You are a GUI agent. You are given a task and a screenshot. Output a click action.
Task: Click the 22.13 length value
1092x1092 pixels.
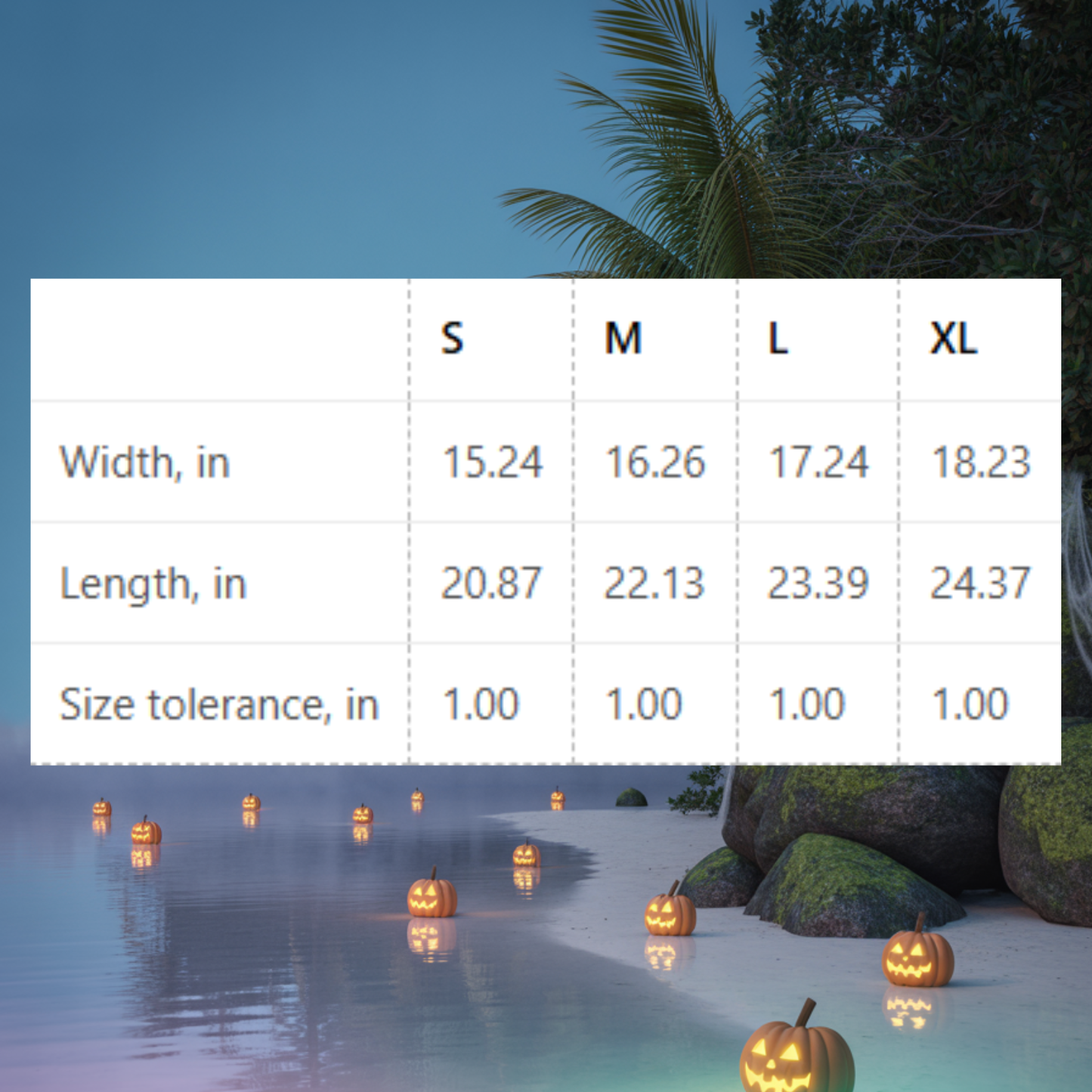pyautogui.click(x=654, y=583)
